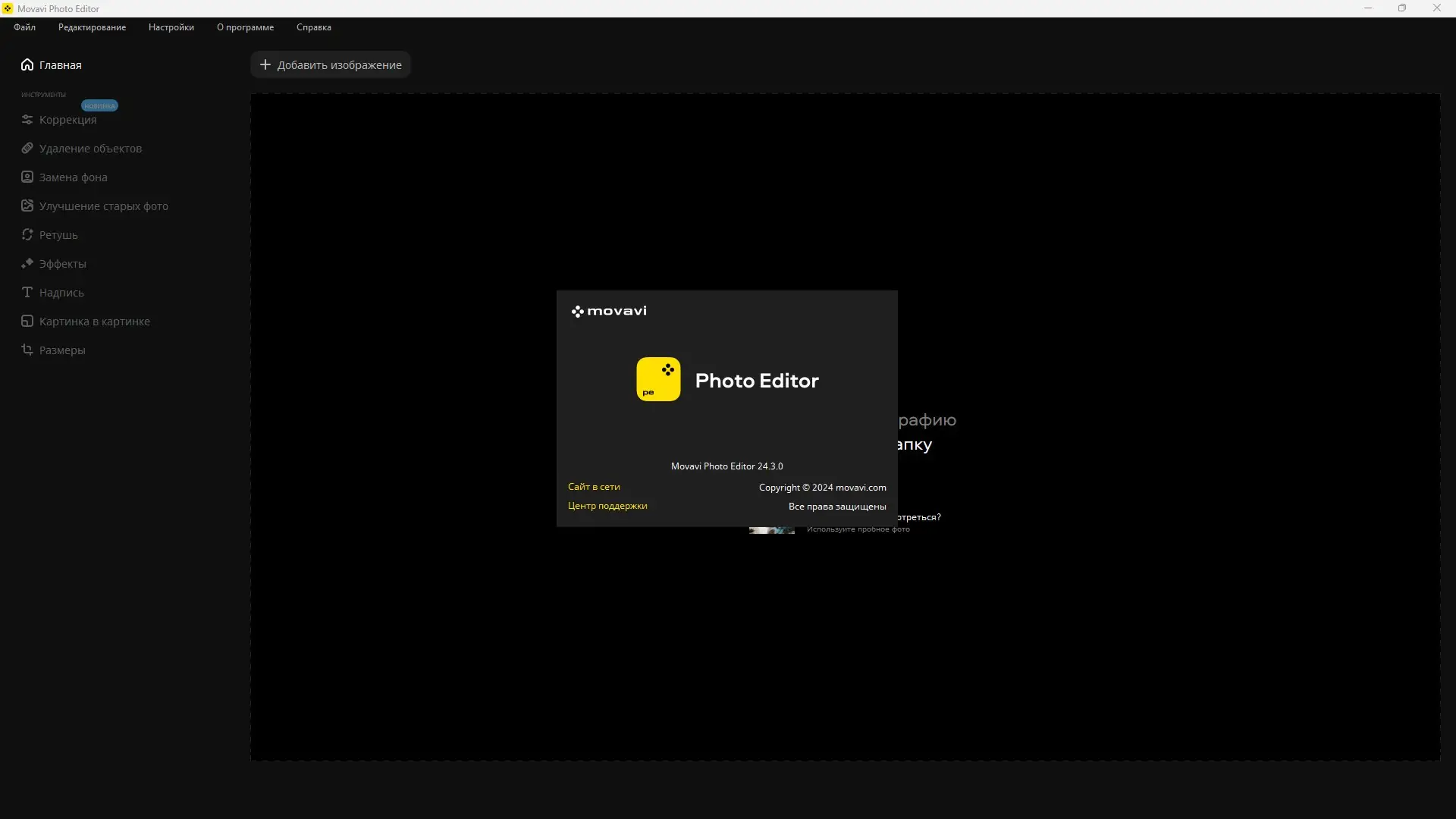Open the Файл menu
Screen dimensions: 1456x819
(24, 27)
